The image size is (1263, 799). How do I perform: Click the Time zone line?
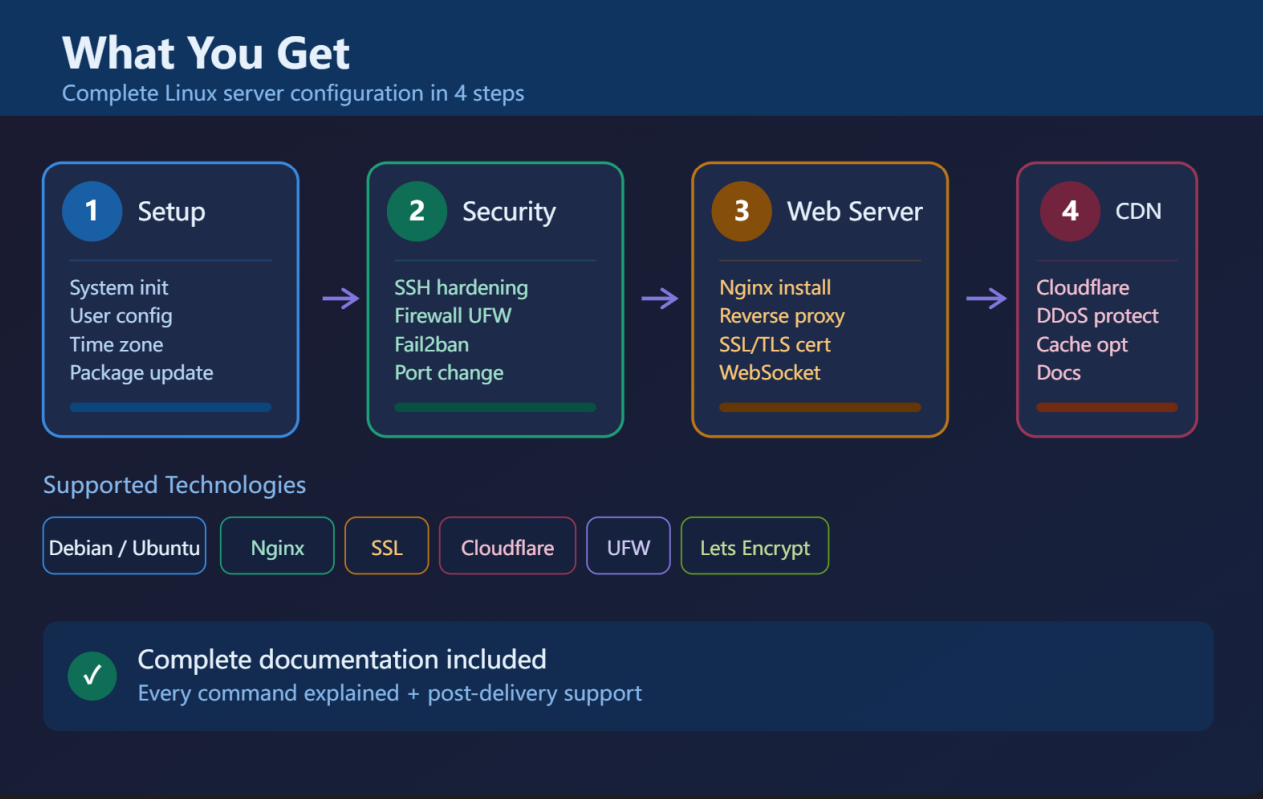coord(116,344)
